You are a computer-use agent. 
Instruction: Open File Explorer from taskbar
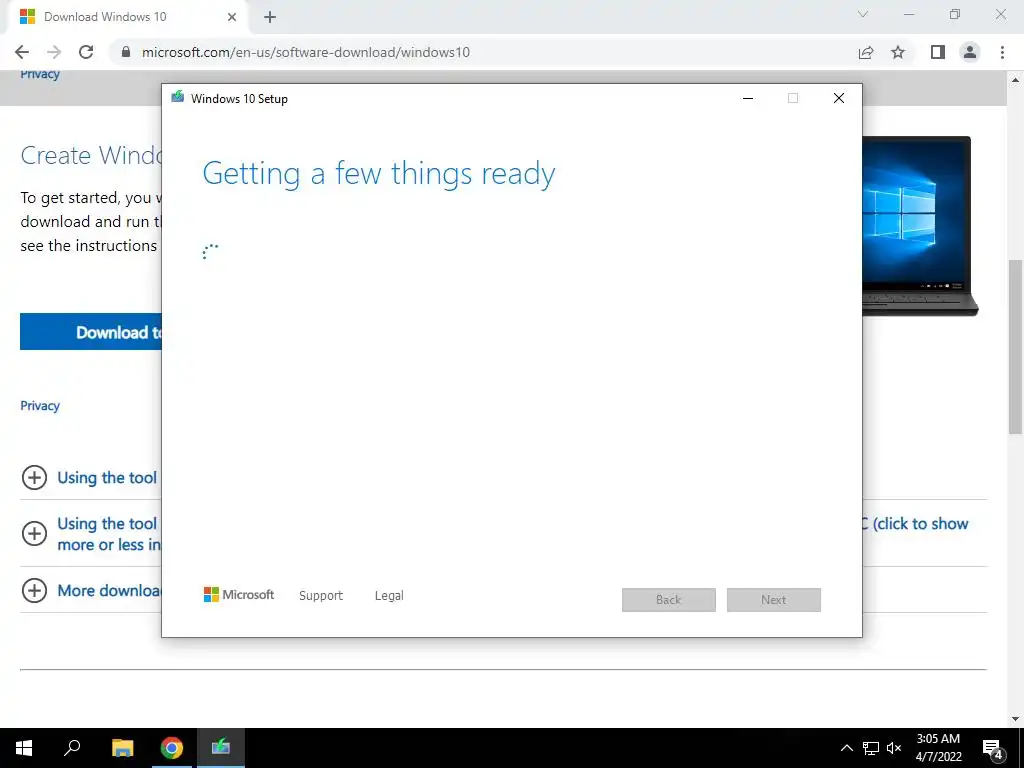tap(122, 748)
